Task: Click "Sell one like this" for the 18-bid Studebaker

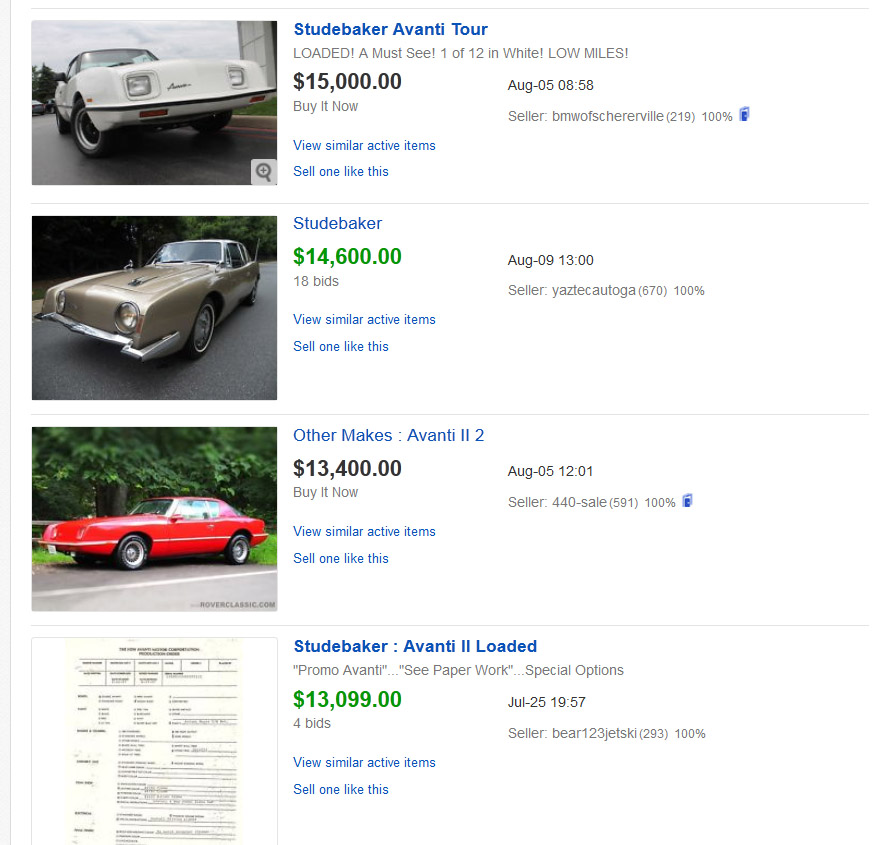Action: [x=340, y=346]
